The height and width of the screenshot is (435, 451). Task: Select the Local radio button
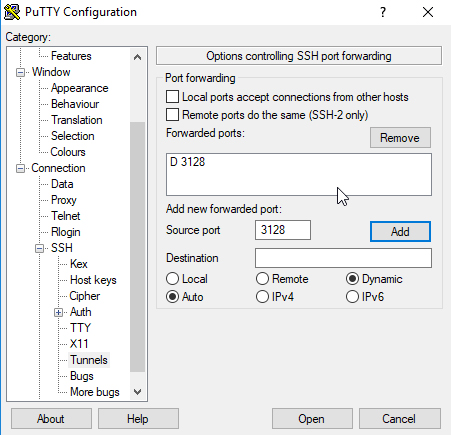[x=172, y=279]
